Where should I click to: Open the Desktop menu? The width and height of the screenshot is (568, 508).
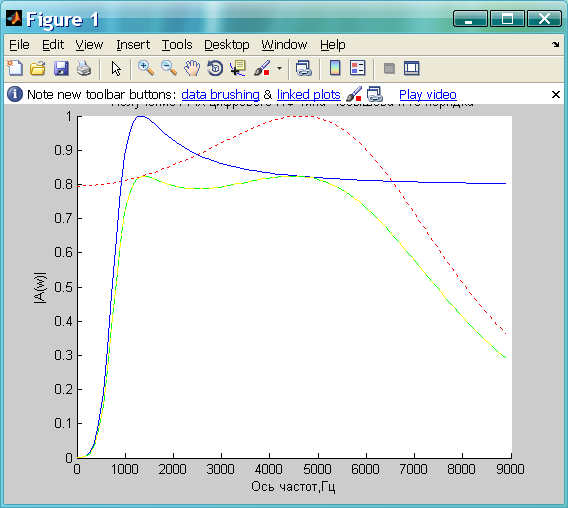coord(227,45)
